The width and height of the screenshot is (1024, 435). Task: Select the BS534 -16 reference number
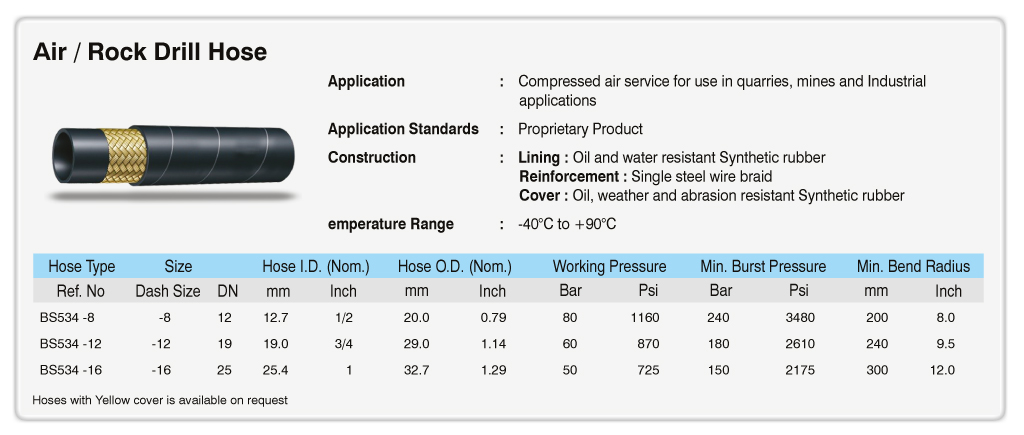pyautogui.click(x=70, y=370)
